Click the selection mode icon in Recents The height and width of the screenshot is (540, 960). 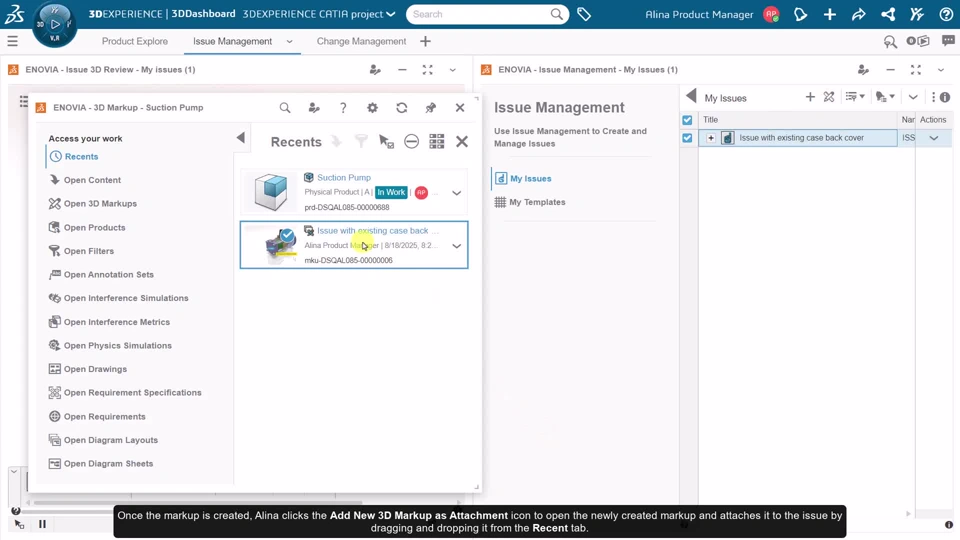[386, 141]
